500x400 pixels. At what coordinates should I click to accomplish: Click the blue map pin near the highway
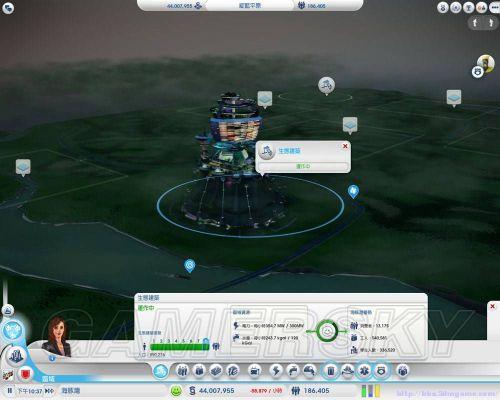[x=353, y=192]
